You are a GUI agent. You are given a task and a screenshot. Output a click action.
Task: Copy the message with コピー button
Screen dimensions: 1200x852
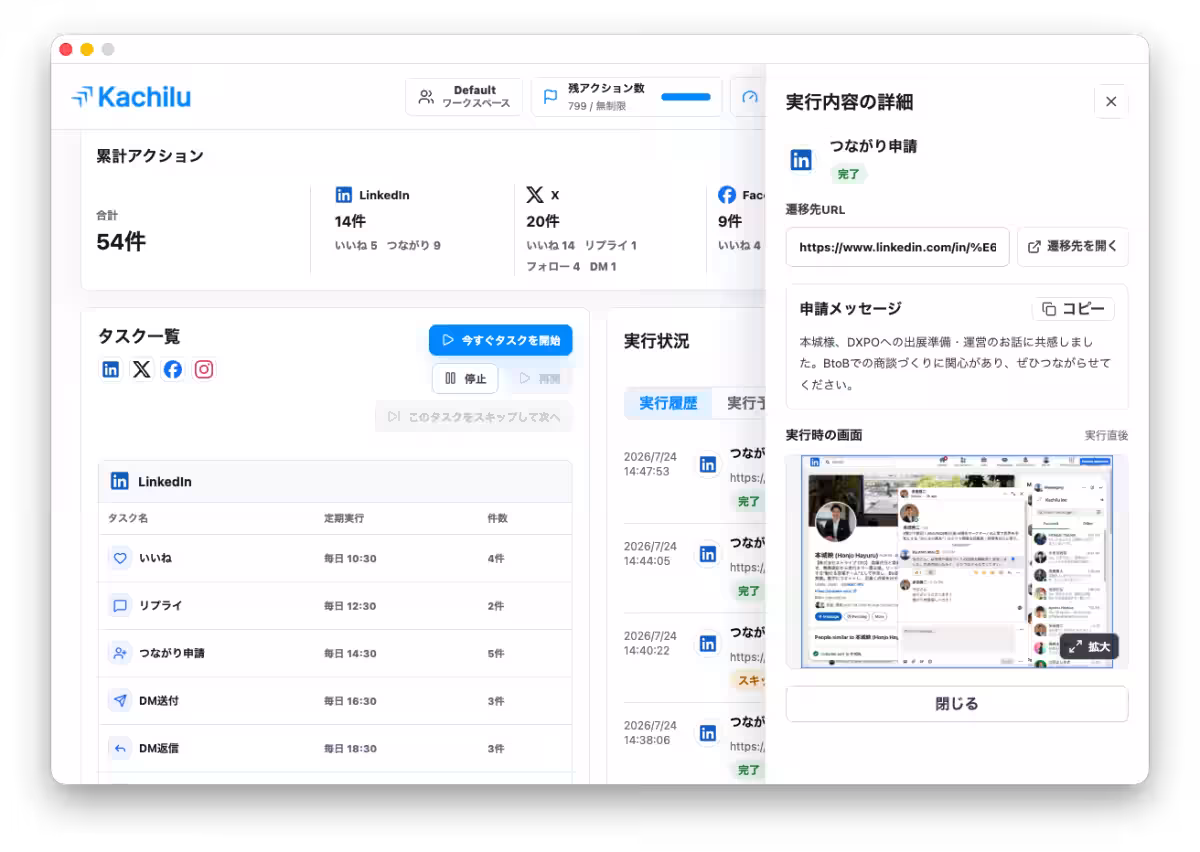click(1073, 309)
